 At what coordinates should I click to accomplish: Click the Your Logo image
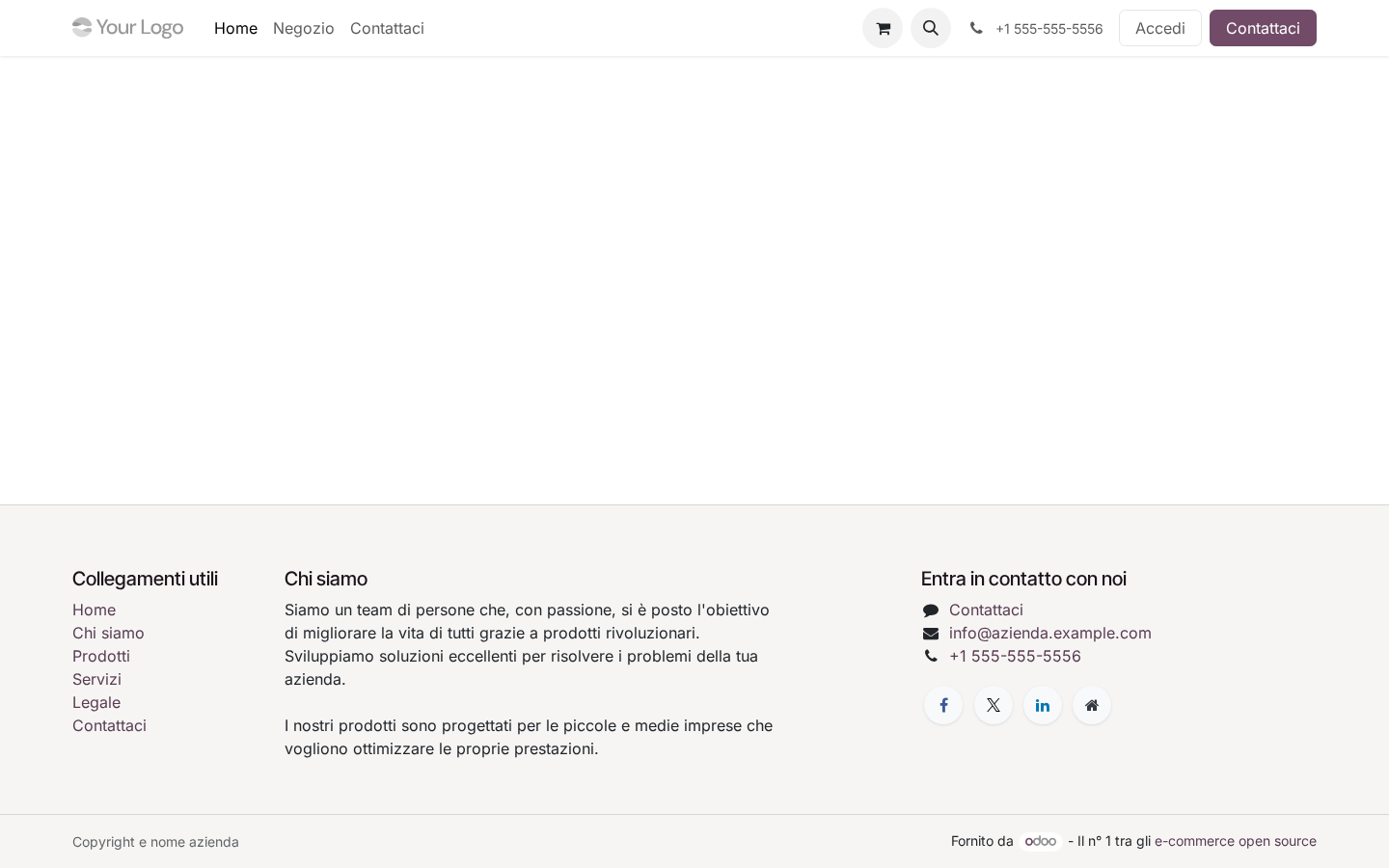click(127, 28)
